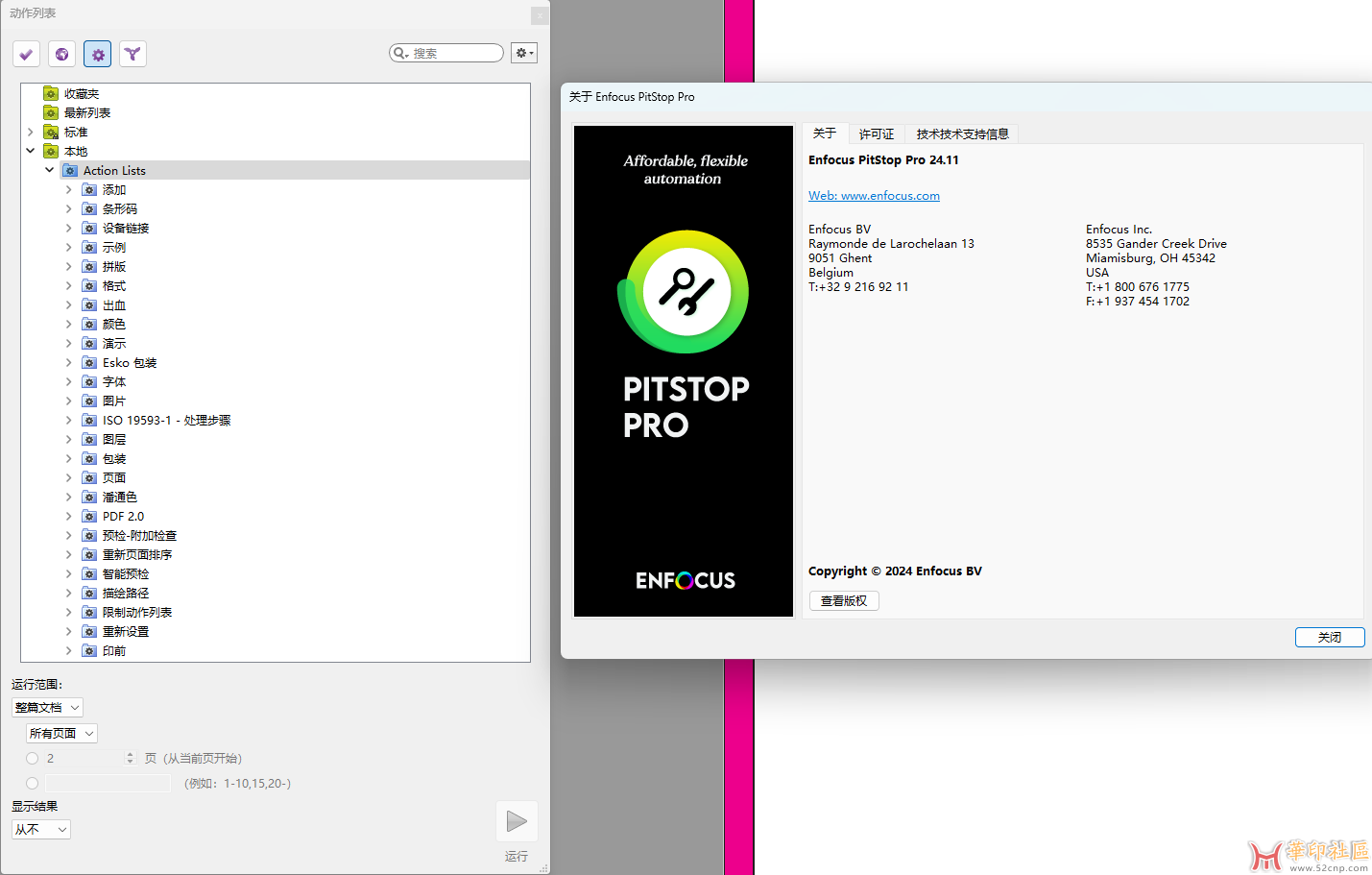
Task: Collapse the Action Lists node
Action: 50,170
